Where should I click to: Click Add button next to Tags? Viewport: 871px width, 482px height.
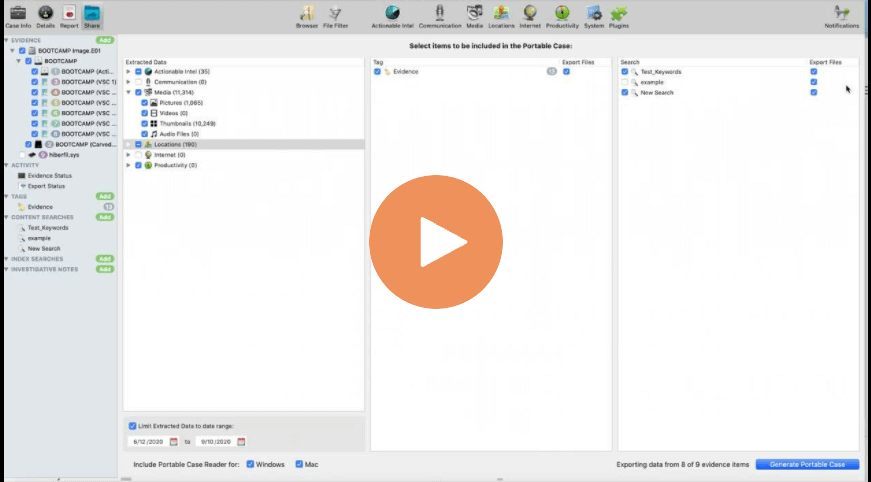coord(105,196)
